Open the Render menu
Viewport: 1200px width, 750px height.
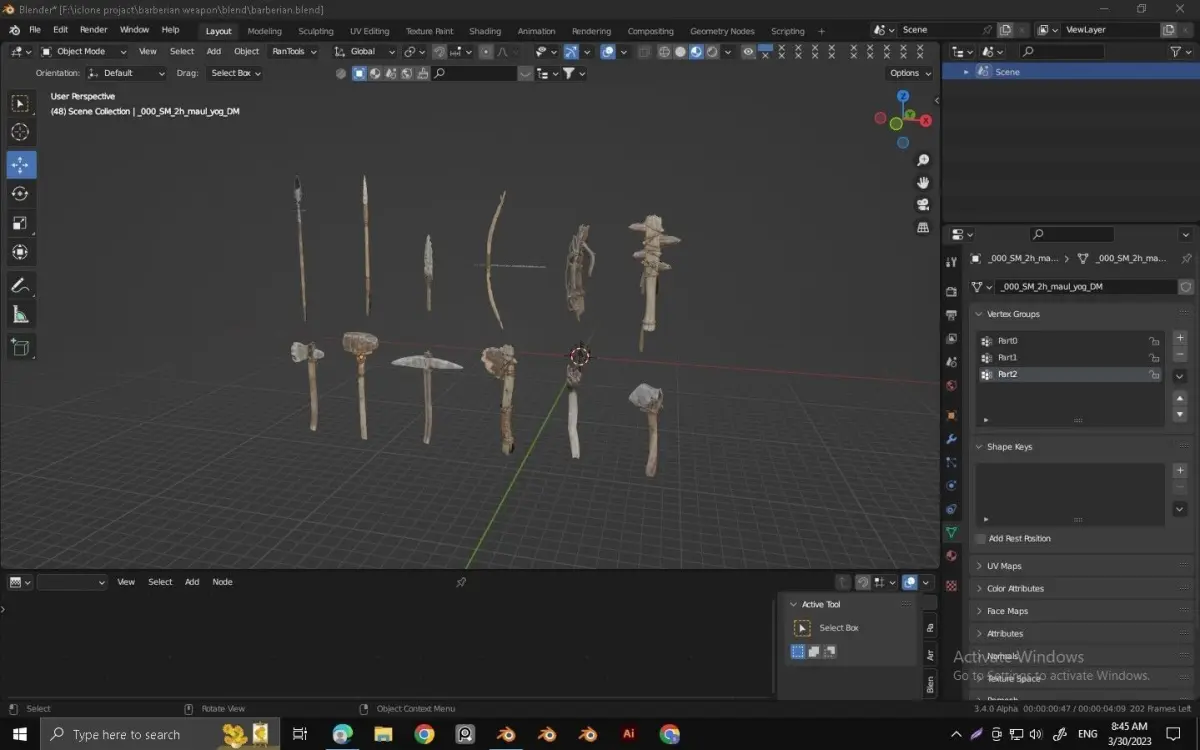coord(93,30)
